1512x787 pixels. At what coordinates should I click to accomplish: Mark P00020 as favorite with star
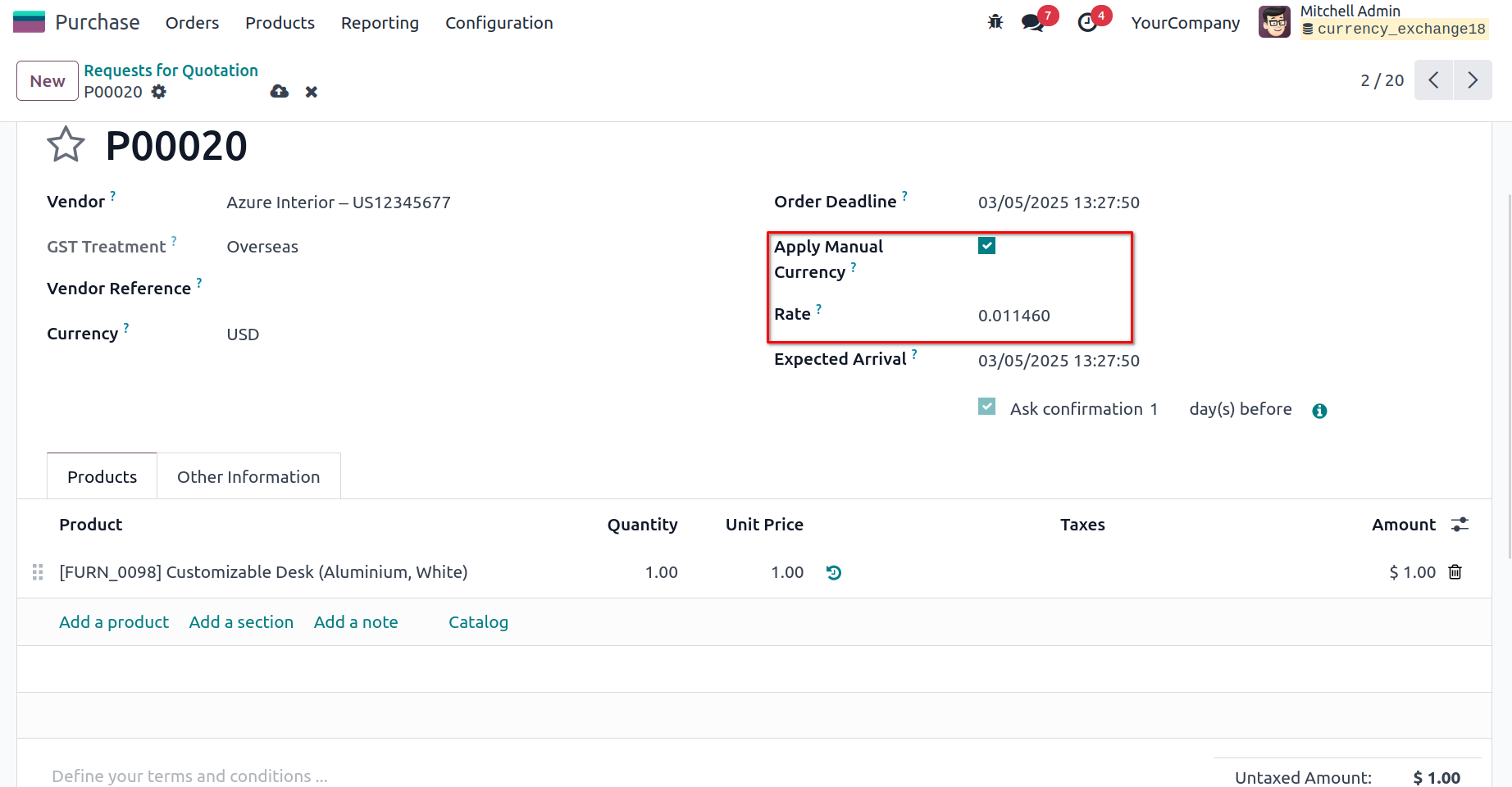pyautogui.click(x=66, y=145)
